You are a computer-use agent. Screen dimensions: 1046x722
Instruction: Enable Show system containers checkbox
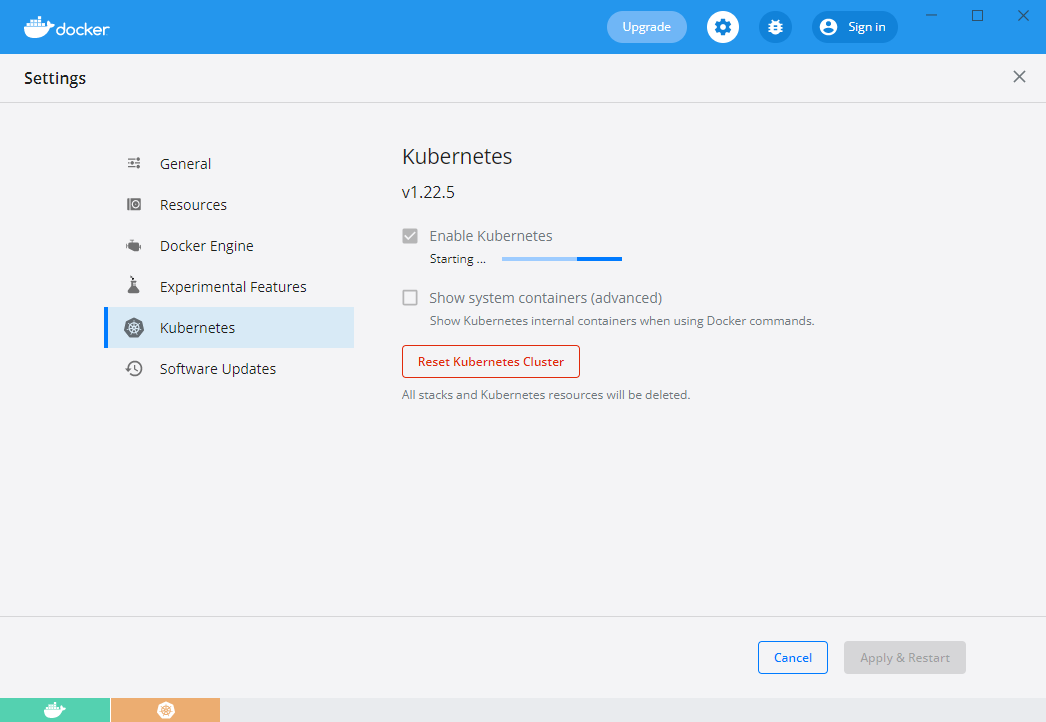click(410, 298)
